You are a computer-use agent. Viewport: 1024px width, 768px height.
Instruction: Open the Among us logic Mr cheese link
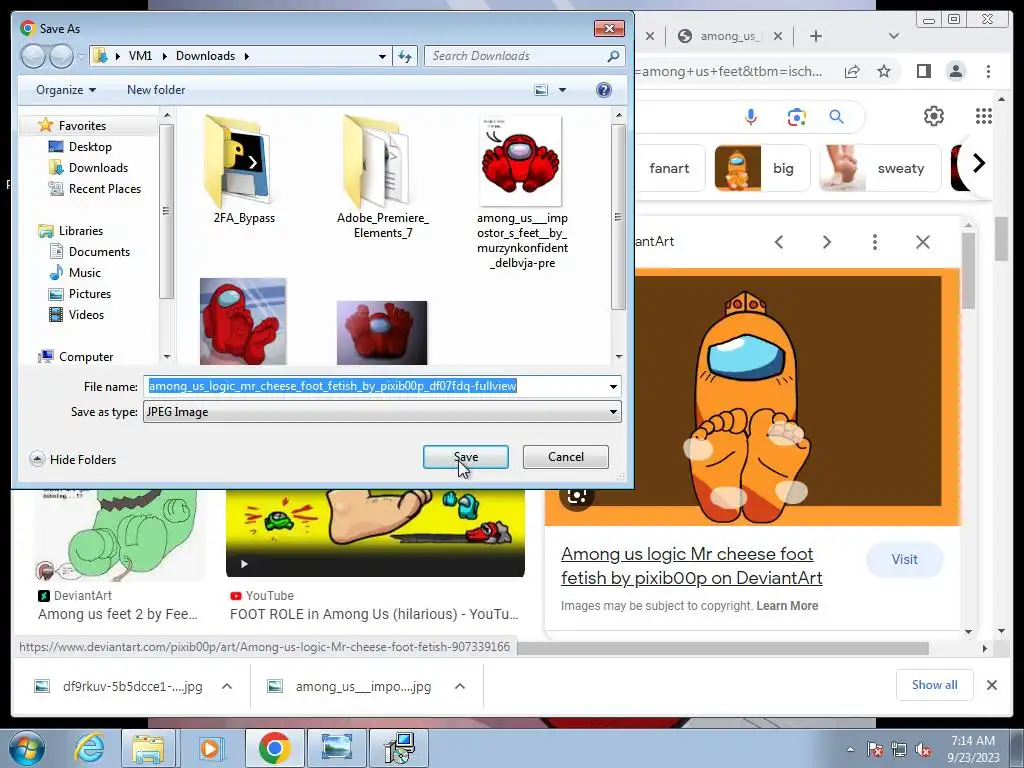(691, 566)
